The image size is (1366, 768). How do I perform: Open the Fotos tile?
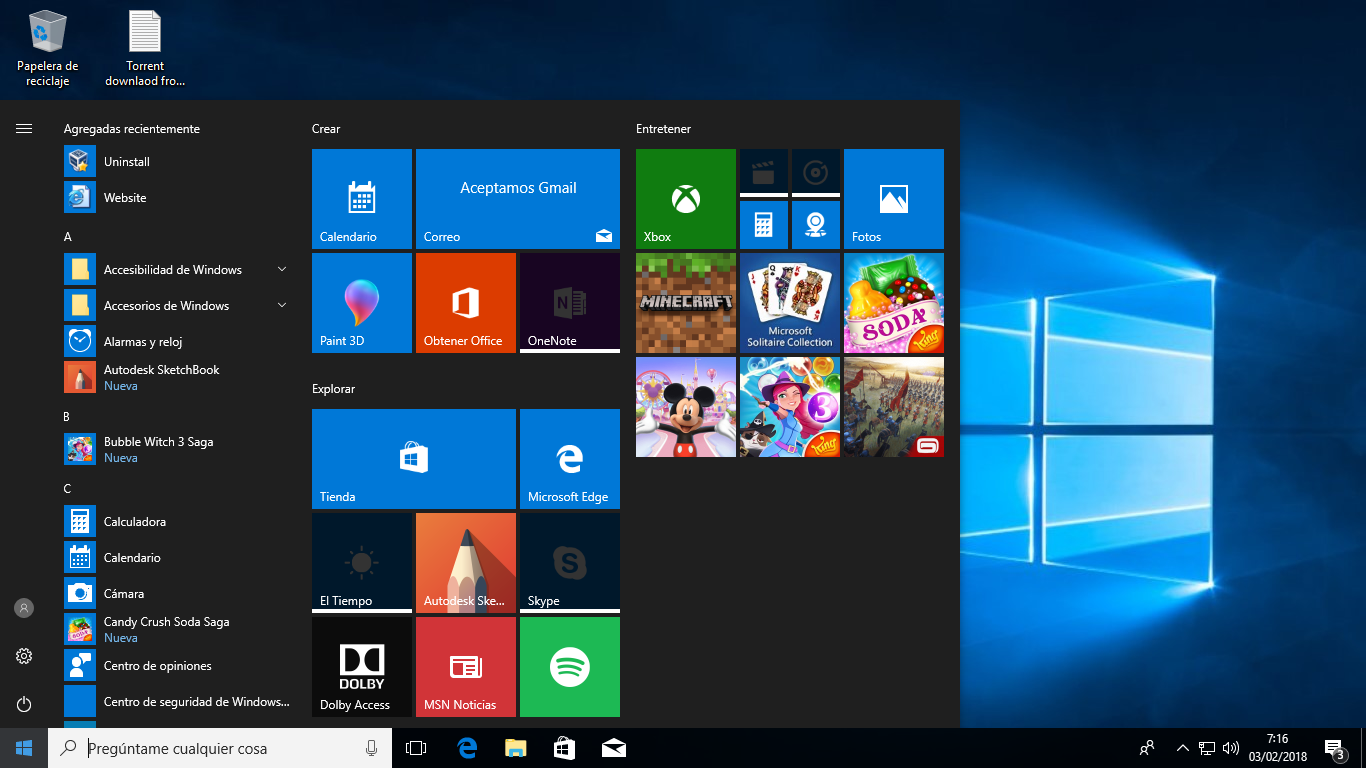(x=894, y=199)
